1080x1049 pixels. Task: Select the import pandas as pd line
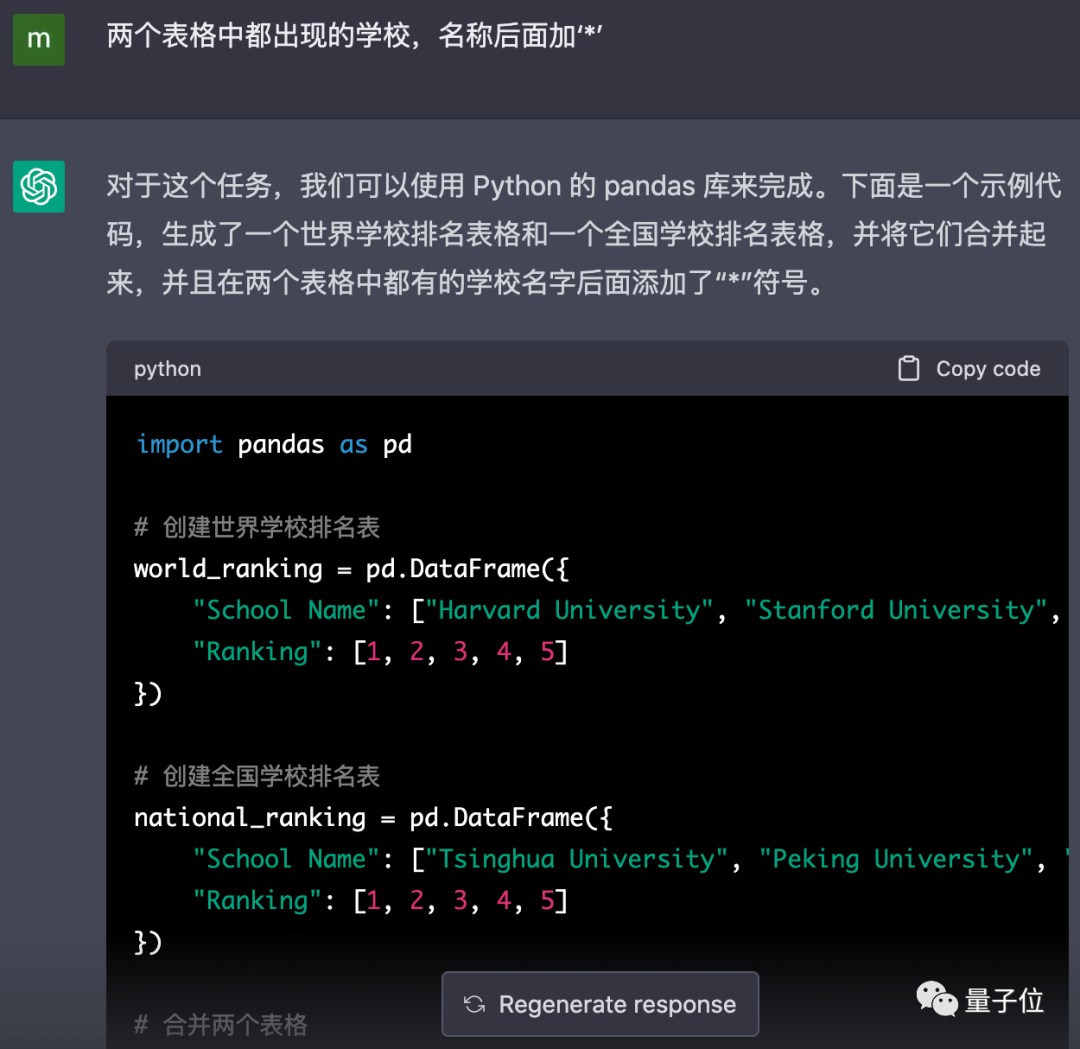[268, 444]
